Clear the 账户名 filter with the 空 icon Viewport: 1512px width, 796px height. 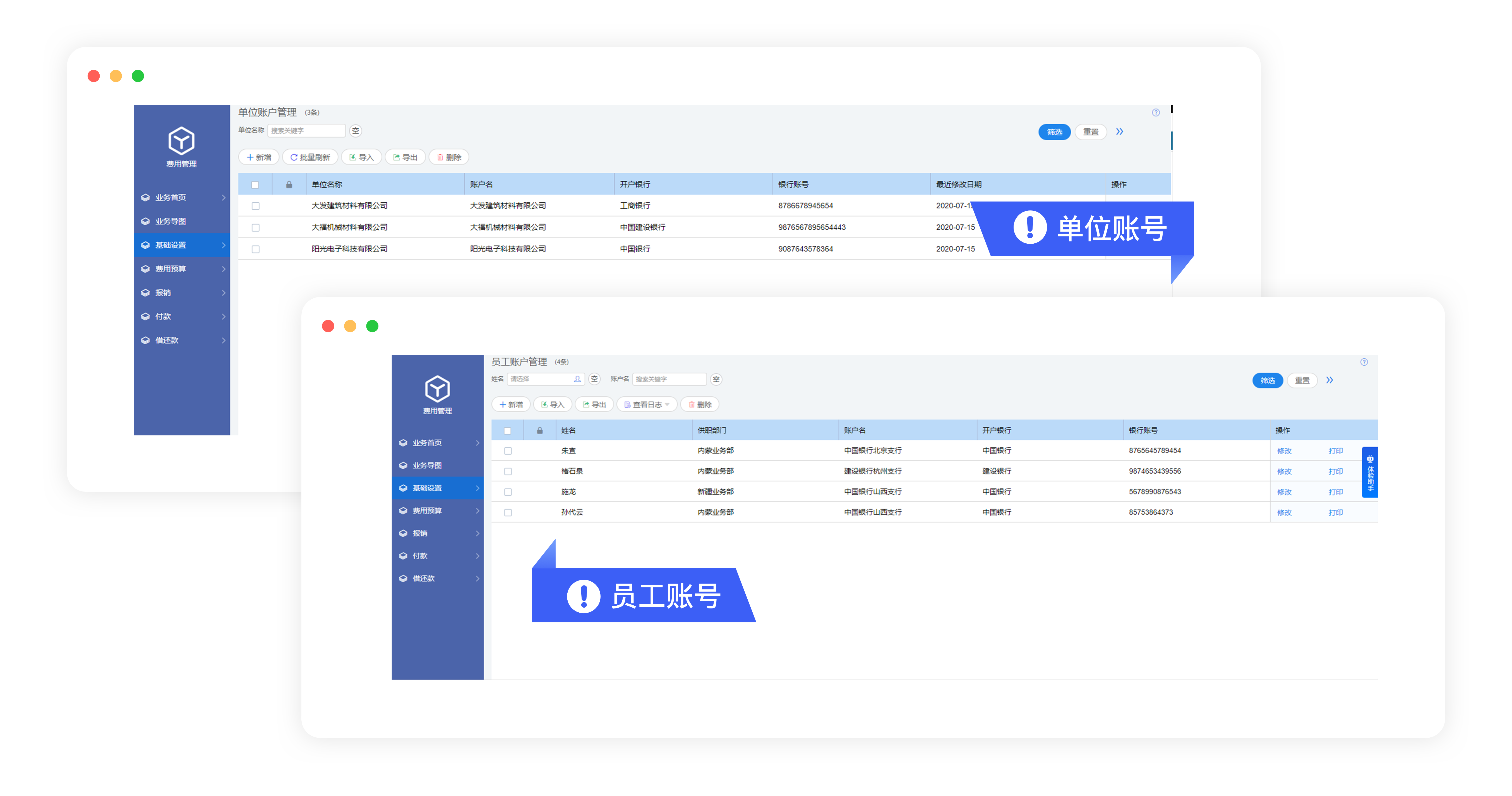[716, 379]
